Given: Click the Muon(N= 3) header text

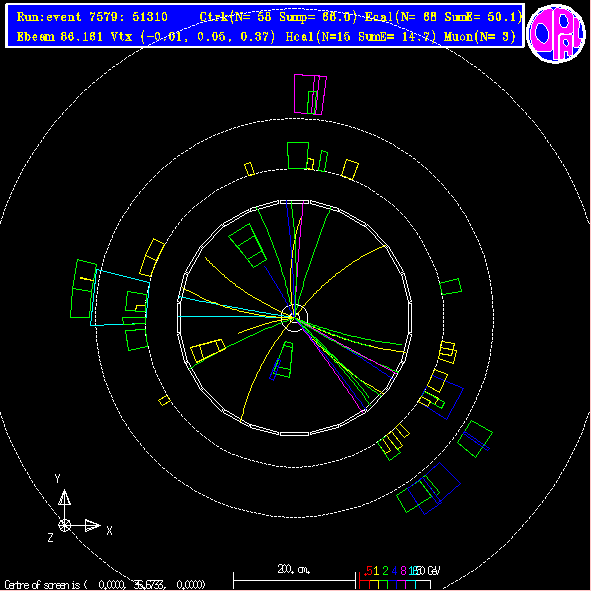Looking at the screenshot, I should pos(479,37).
